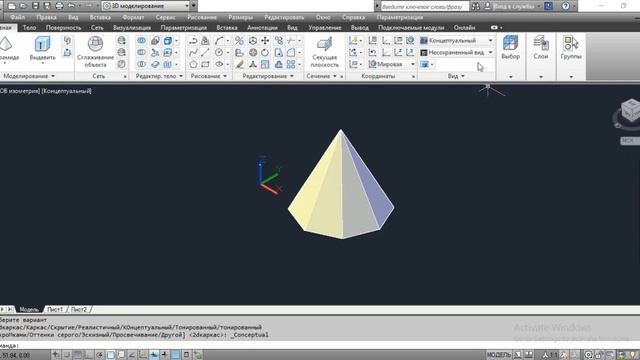Select the Subtract solid edit icon
The width and height of the screenshot is (640, 360).
(141, 52)
